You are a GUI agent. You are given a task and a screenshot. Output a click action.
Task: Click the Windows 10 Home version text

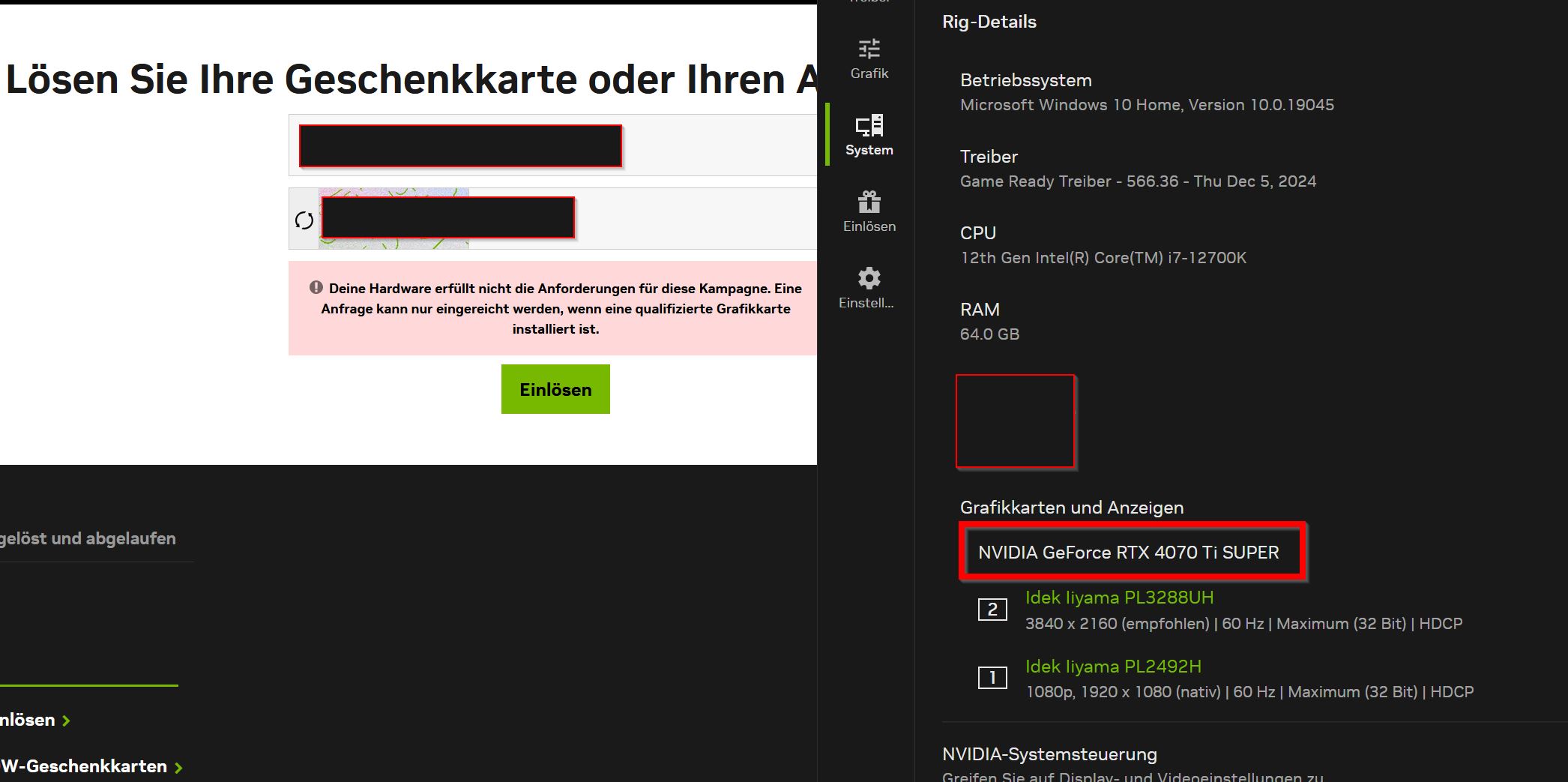point(1147,105)
